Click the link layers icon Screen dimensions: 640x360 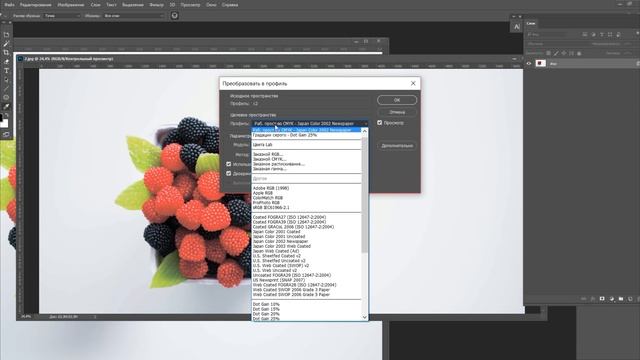(584, 299)
